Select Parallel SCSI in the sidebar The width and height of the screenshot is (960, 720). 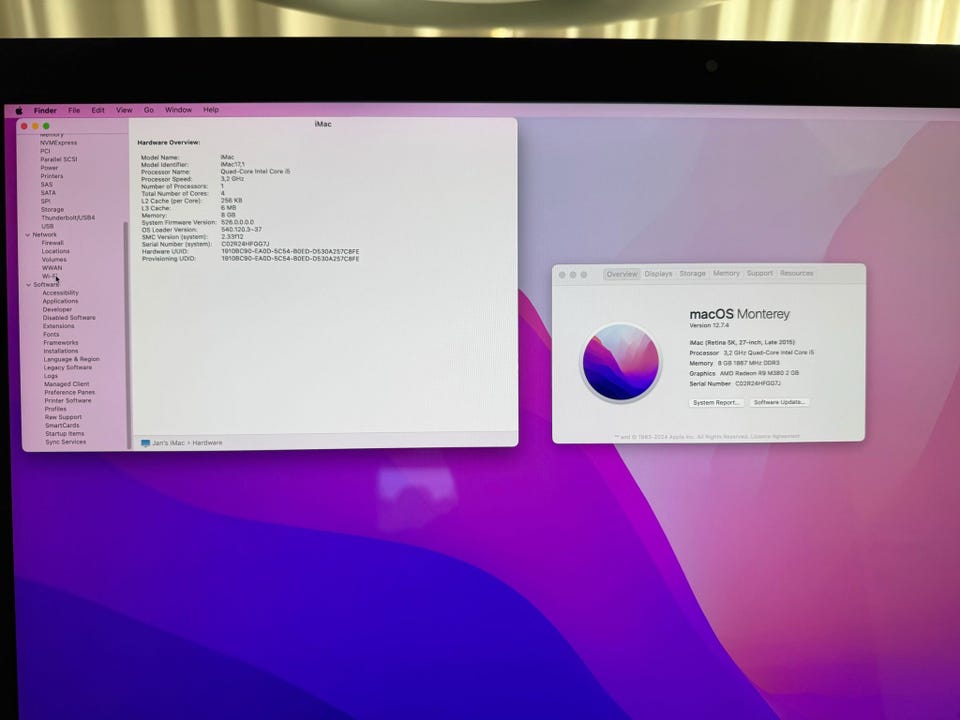(59, 159)
